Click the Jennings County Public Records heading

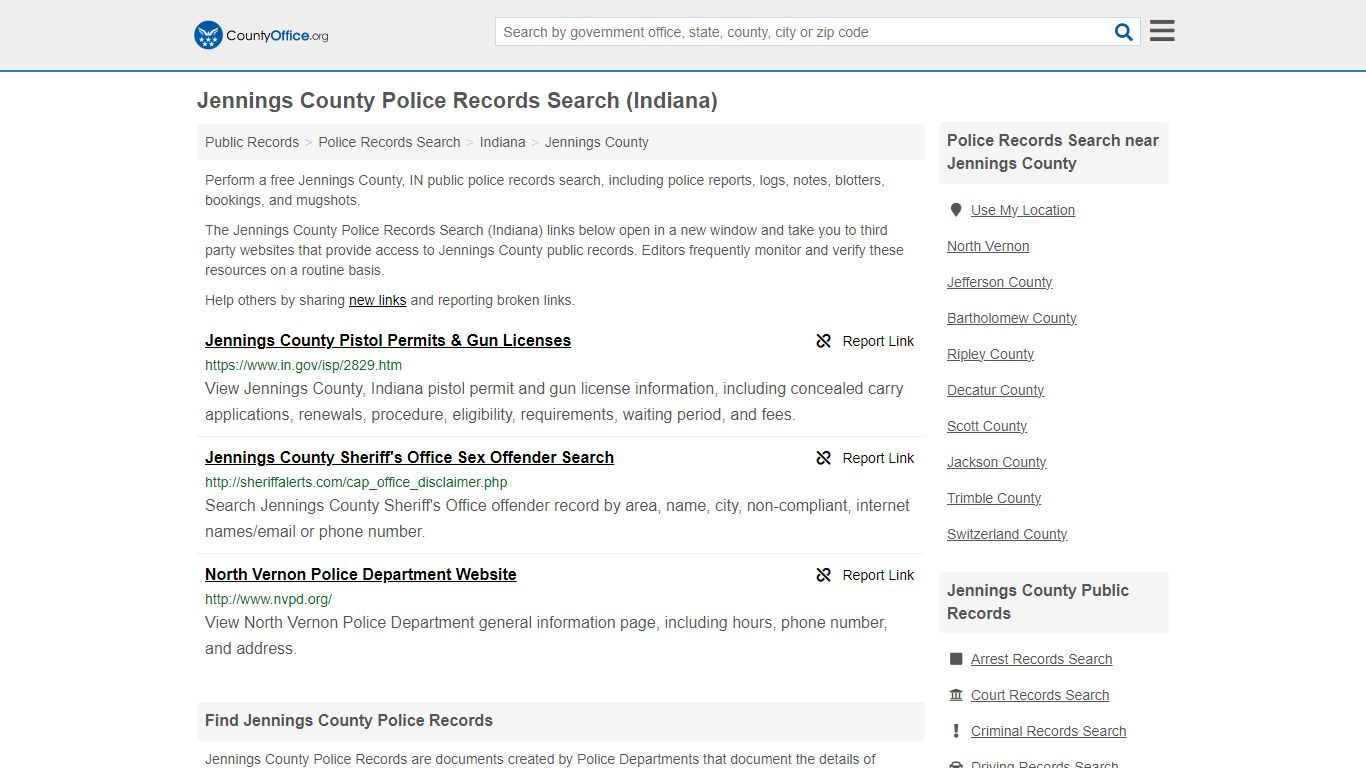point(1038,602)
